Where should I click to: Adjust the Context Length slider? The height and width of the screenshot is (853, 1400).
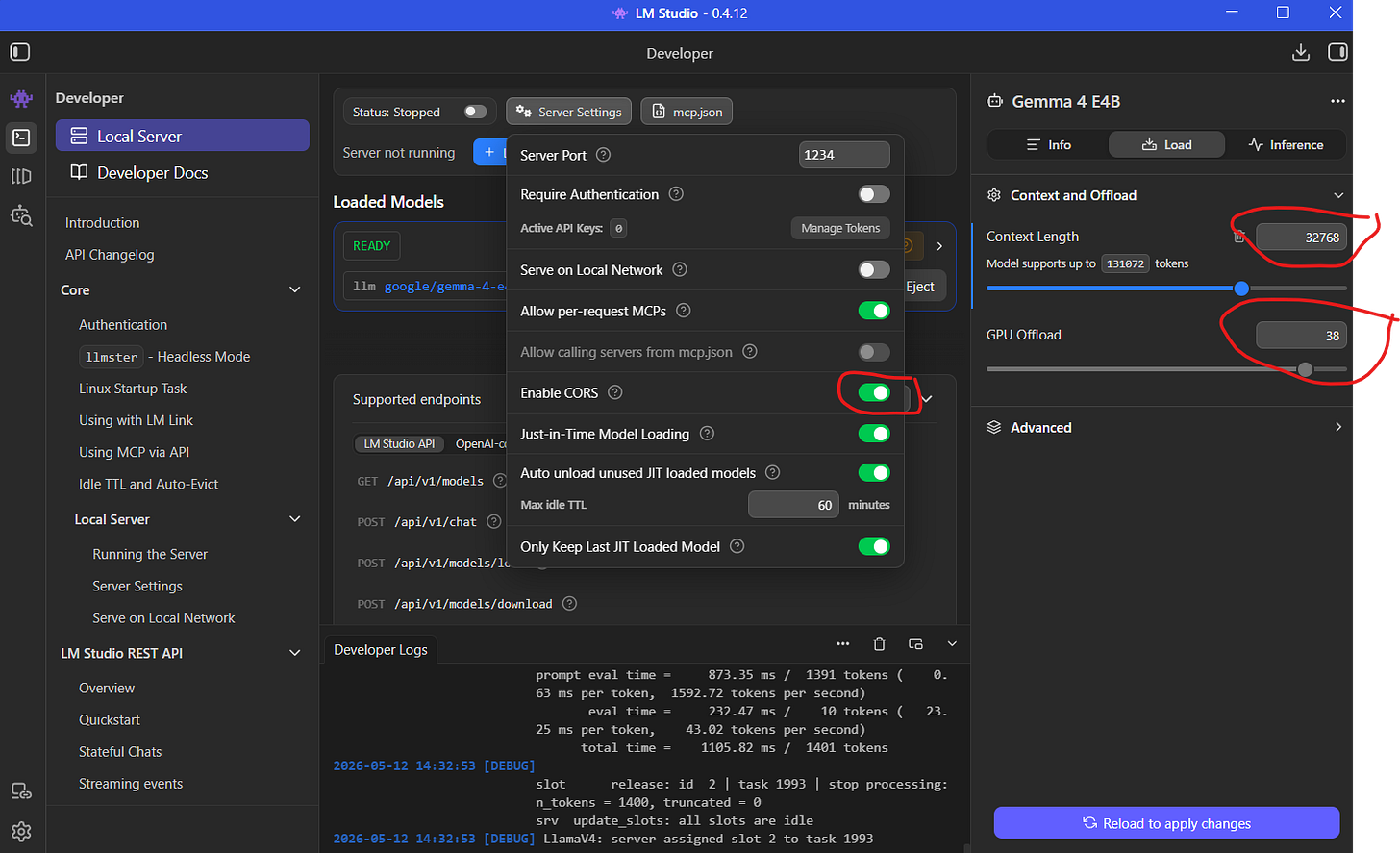point(1166,288)
